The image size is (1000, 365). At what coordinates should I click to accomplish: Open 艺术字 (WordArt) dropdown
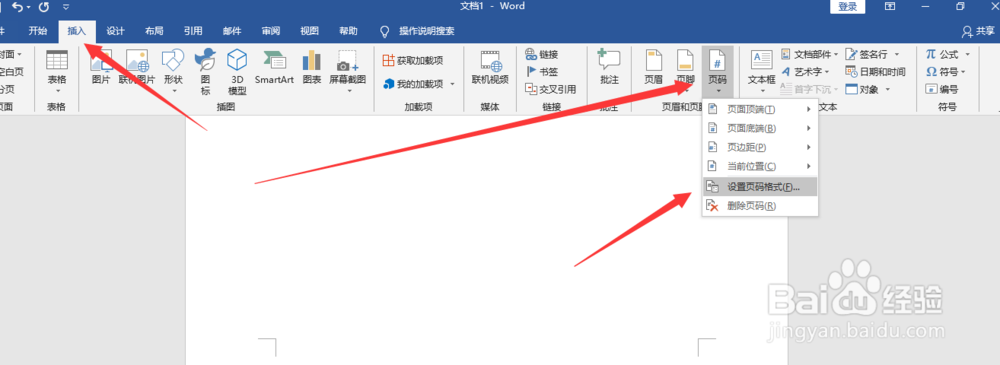805,71
